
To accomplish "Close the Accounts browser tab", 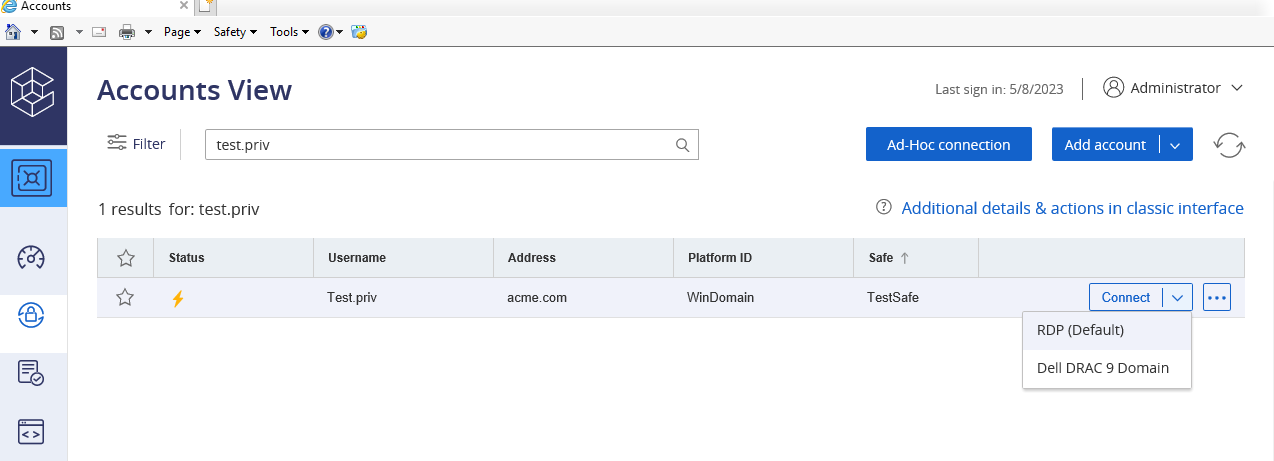I will click(x=184, y=6).
